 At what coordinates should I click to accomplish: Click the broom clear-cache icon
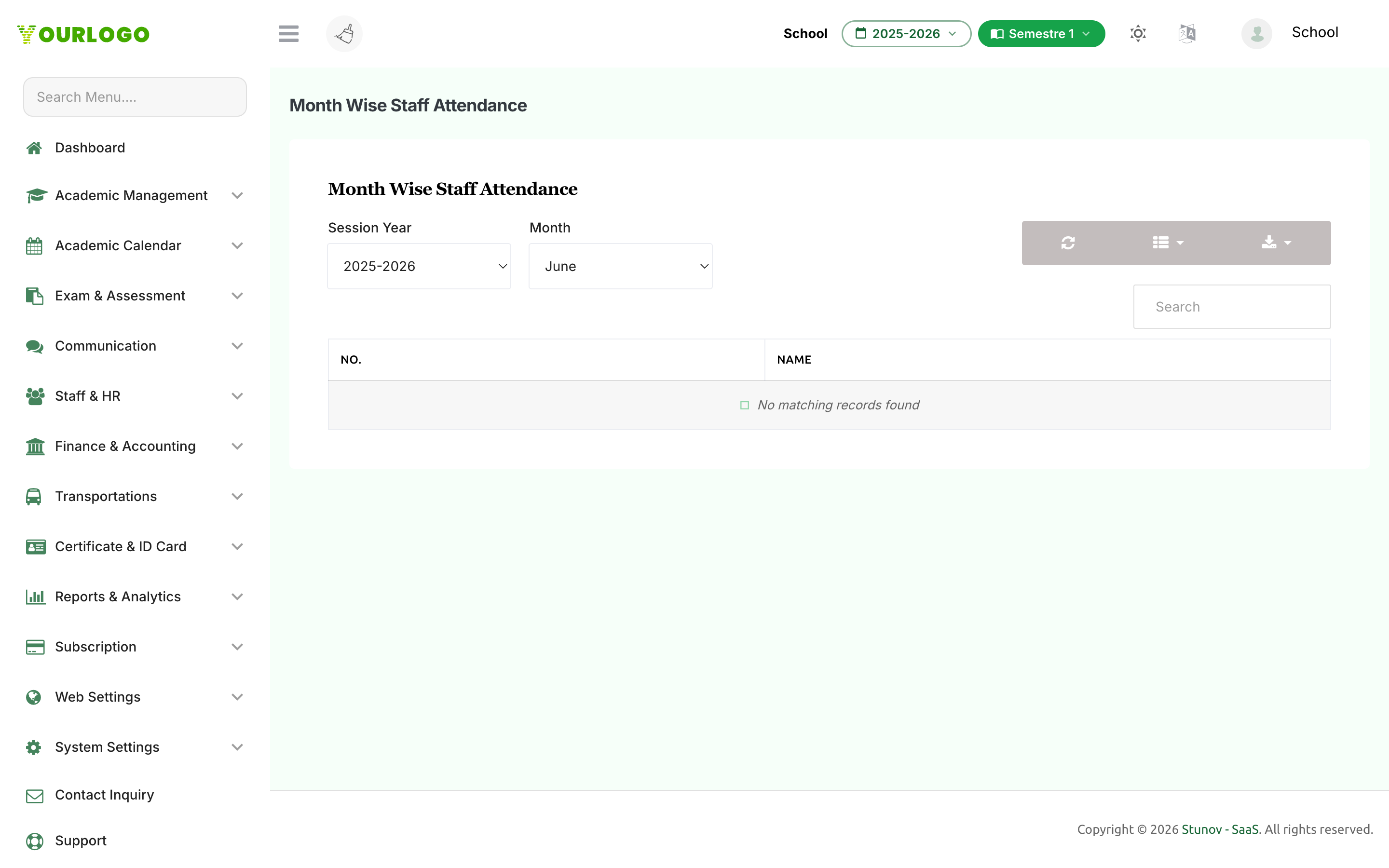click(x=344, y=34)
